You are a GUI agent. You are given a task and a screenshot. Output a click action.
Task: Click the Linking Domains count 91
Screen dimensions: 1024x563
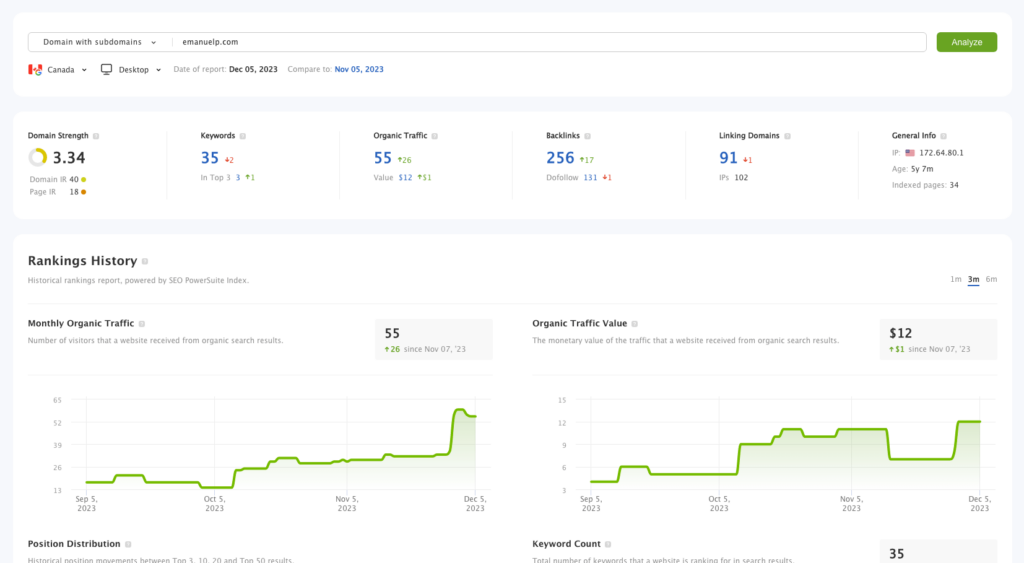728,158
